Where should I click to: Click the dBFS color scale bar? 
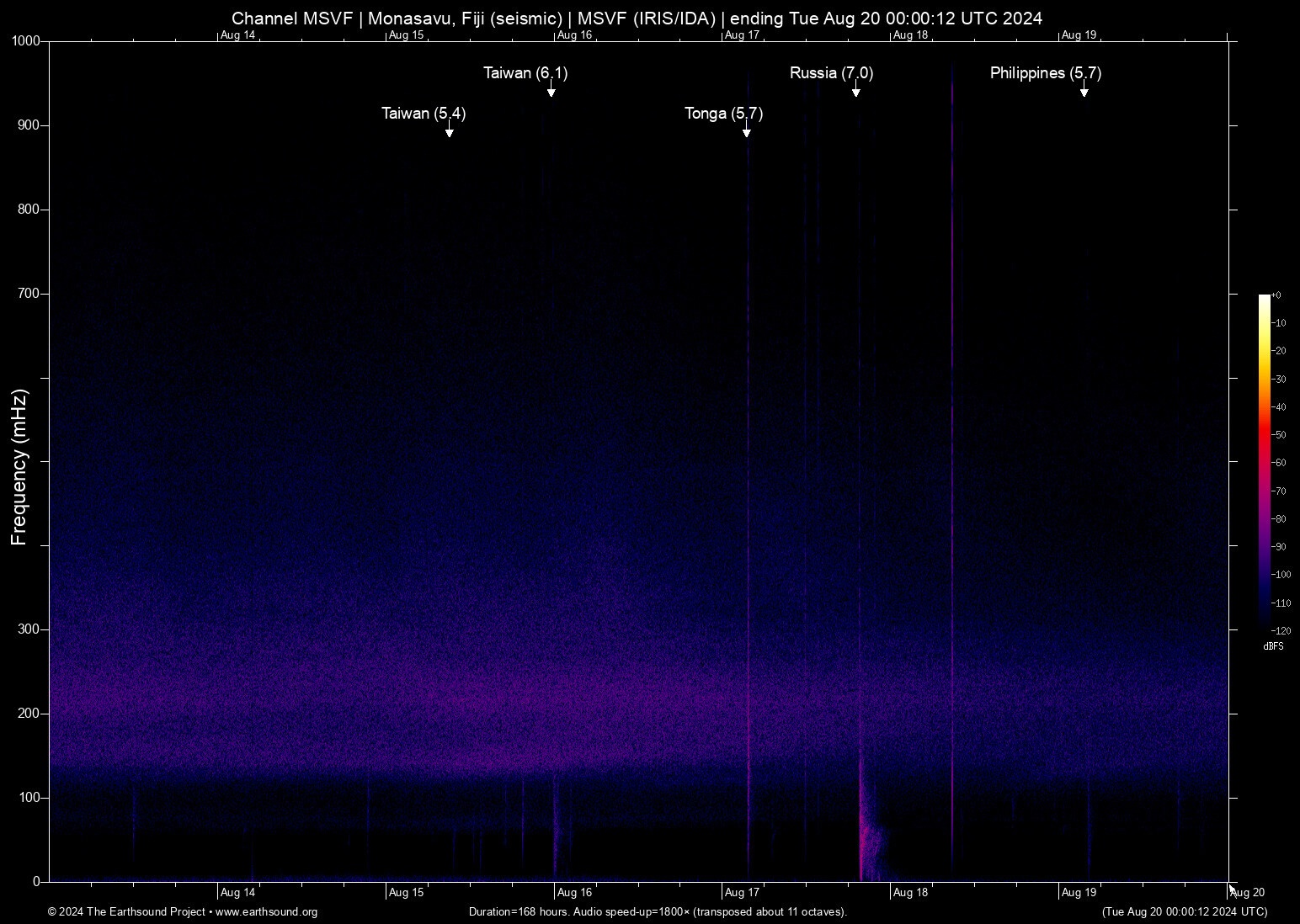pos(1264,463)
